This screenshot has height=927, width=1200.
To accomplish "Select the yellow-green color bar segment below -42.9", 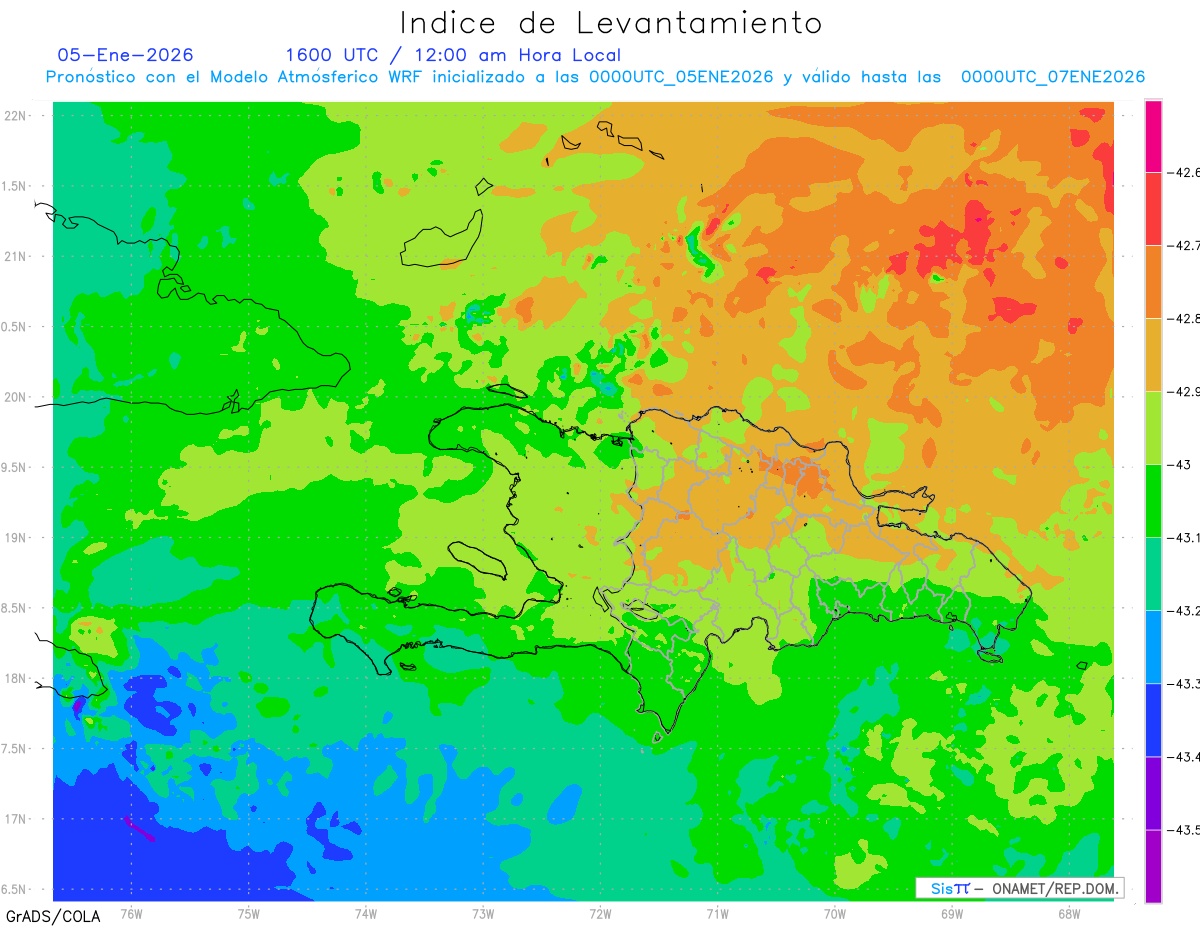I will coord(1153,428).
